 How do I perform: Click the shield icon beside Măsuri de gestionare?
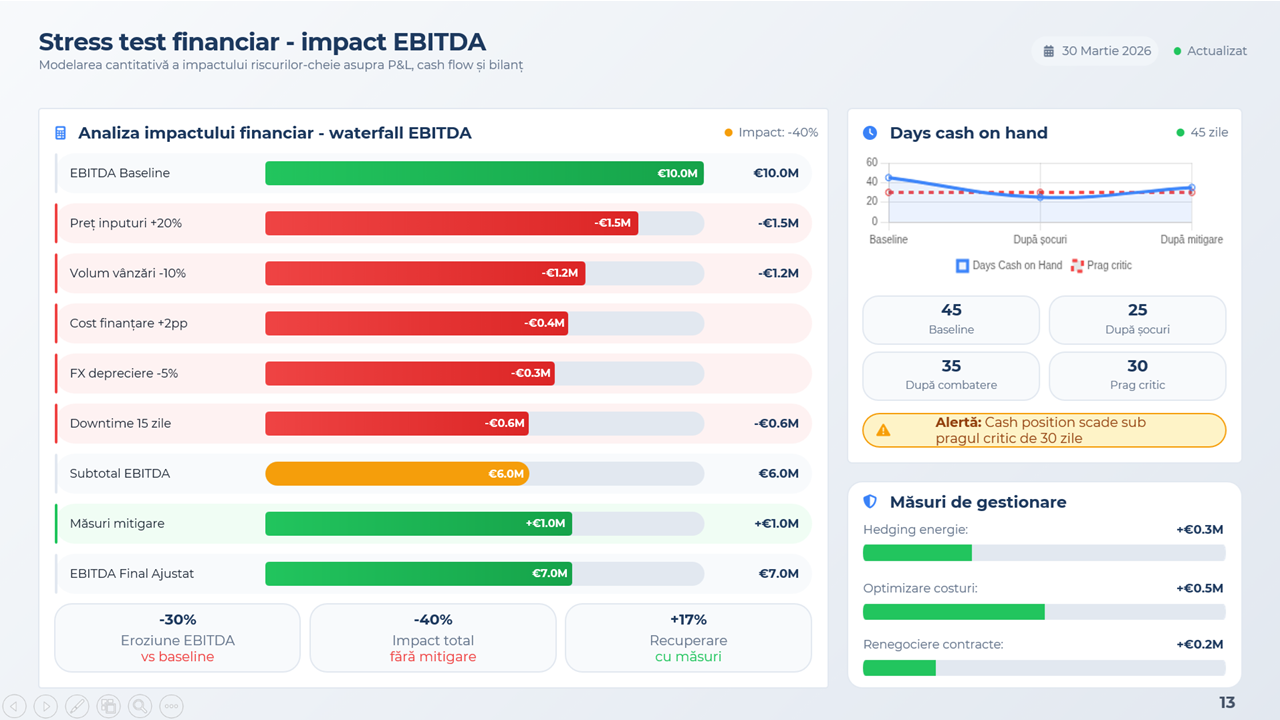click(x=870, y=502)
